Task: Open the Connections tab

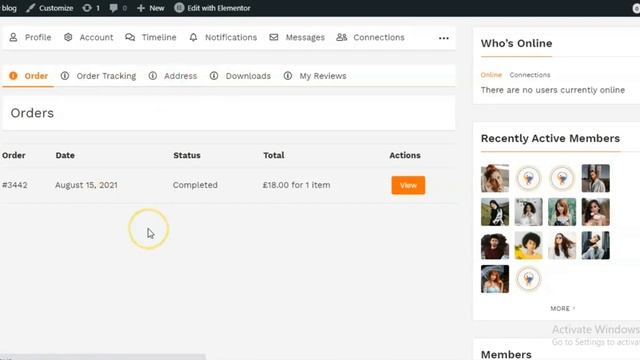Action: pyautogui.click(x=370, y=37)
